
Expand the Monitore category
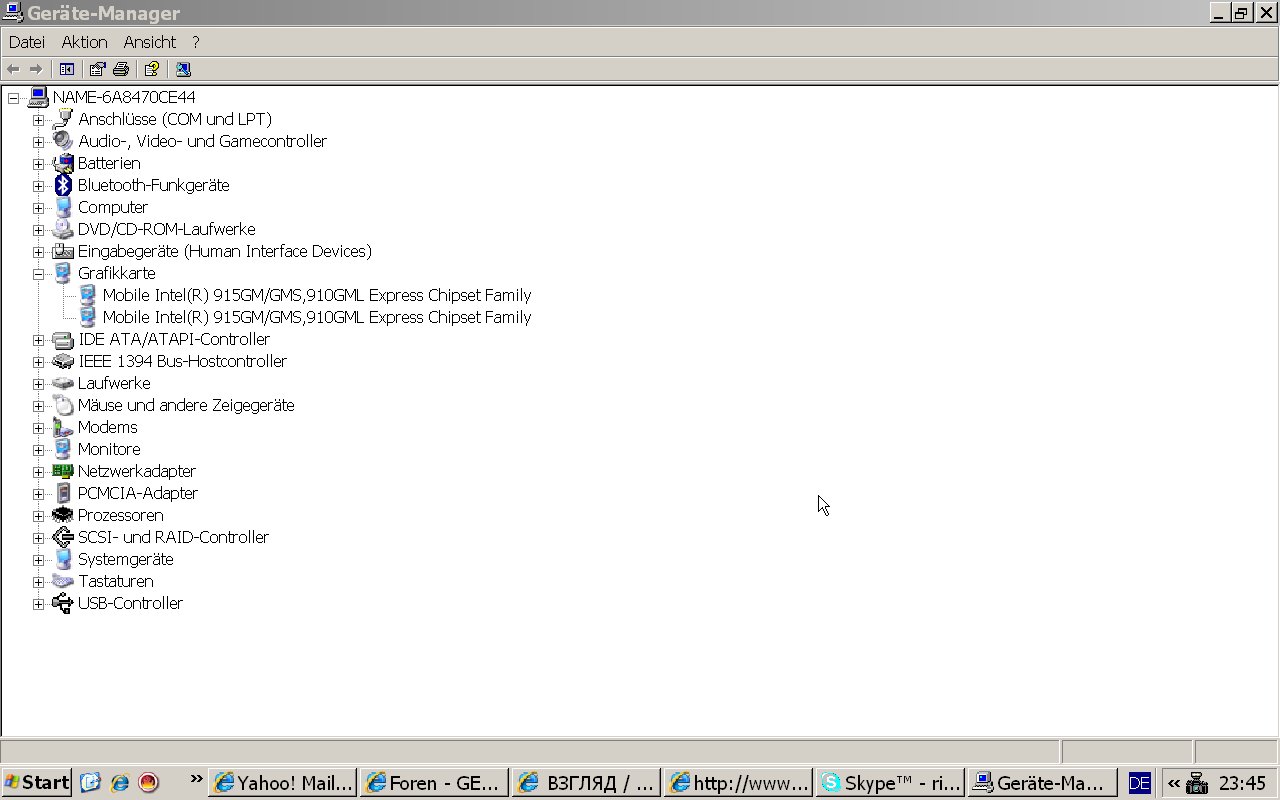pos(38,450)
